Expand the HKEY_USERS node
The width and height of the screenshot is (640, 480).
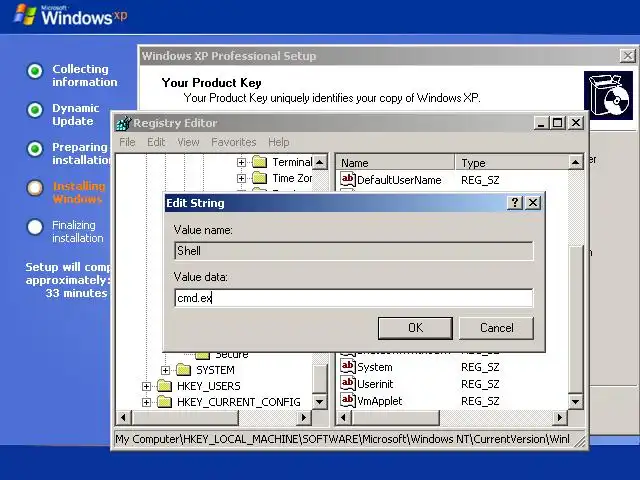click(x=146, y=386)
